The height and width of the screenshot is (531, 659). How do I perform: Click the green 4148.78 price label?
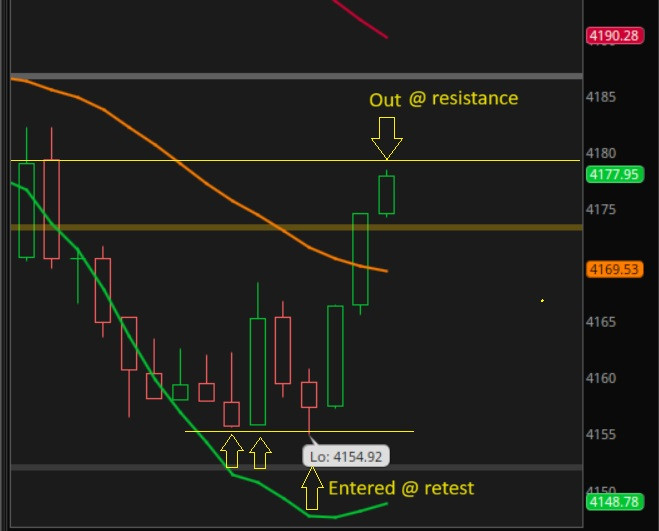614,502
